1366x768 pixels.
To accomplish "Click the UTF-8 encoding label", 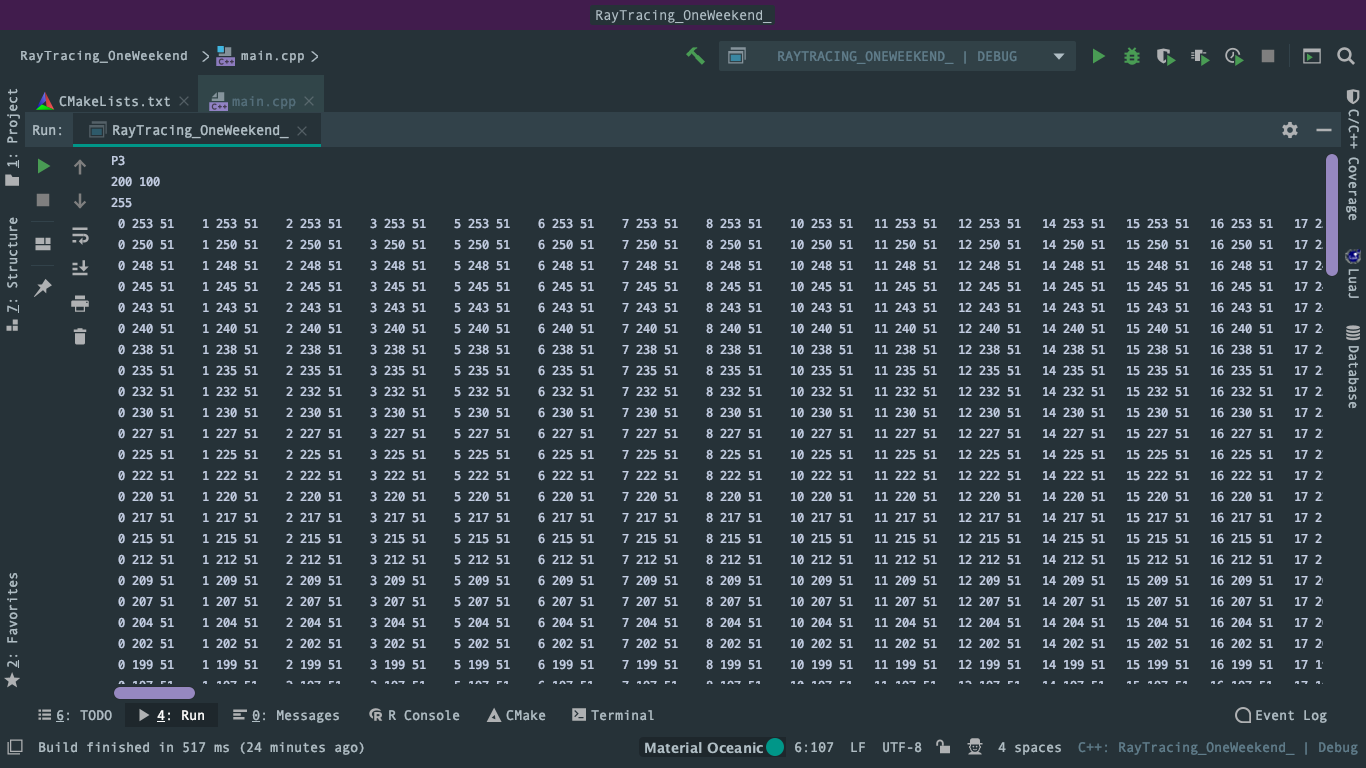I will [x=901, y=747].
